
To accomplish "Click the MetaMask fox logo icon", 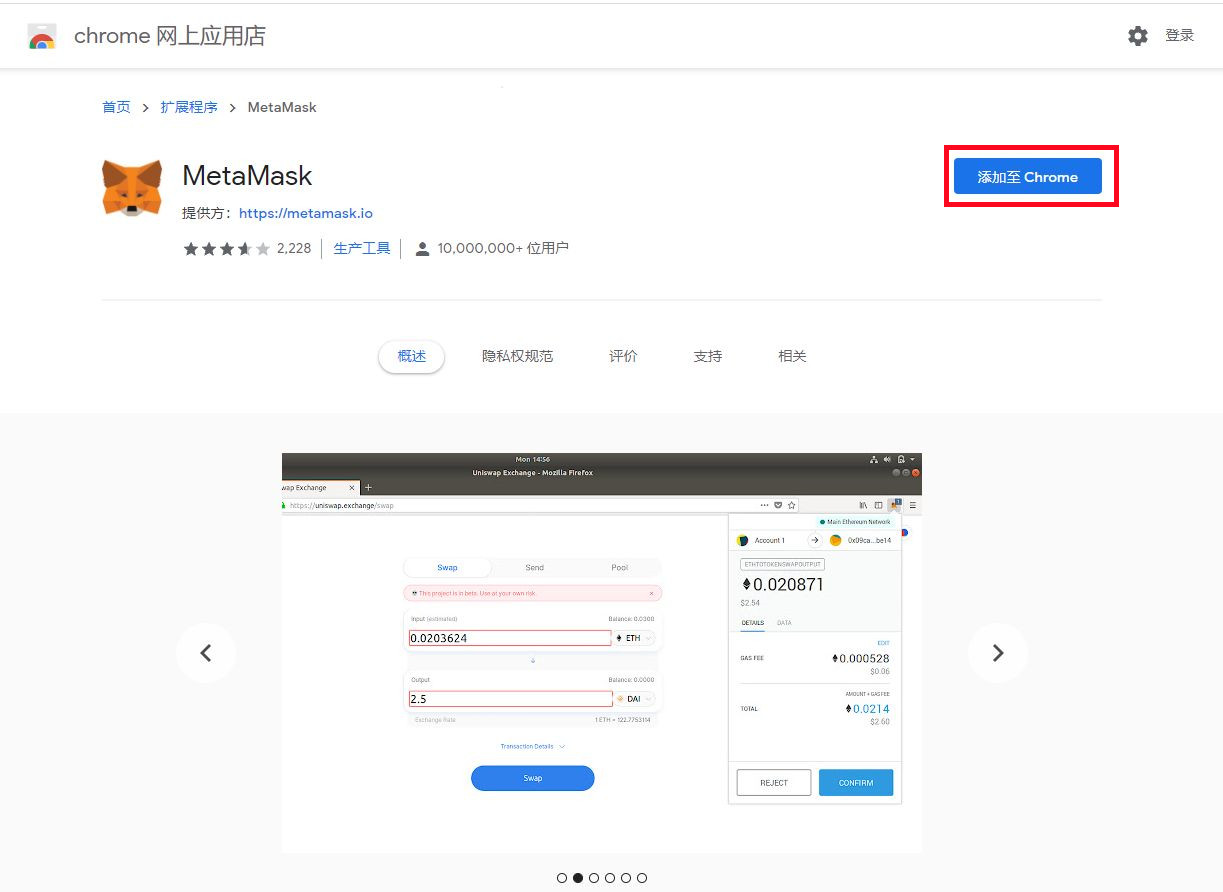I will pos(132,188).
